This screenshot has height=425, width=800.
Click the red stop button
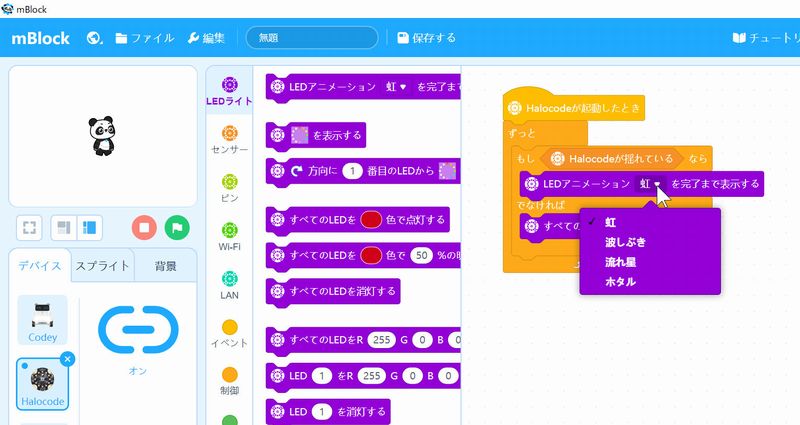click(144, 227)
